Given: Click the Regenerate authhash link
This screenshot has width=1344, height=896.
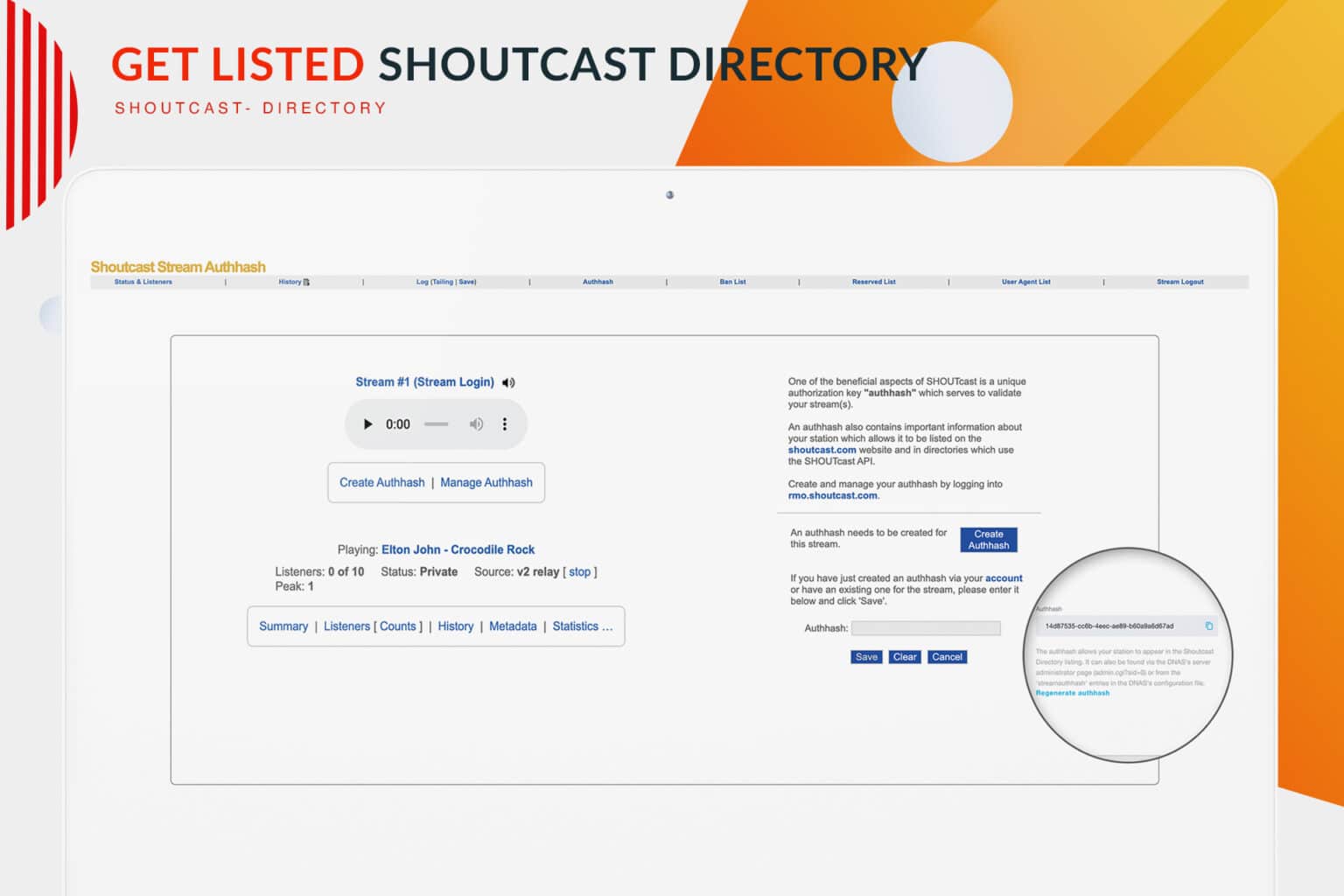Looking at the screenshot, I should tap(1072, 692).
